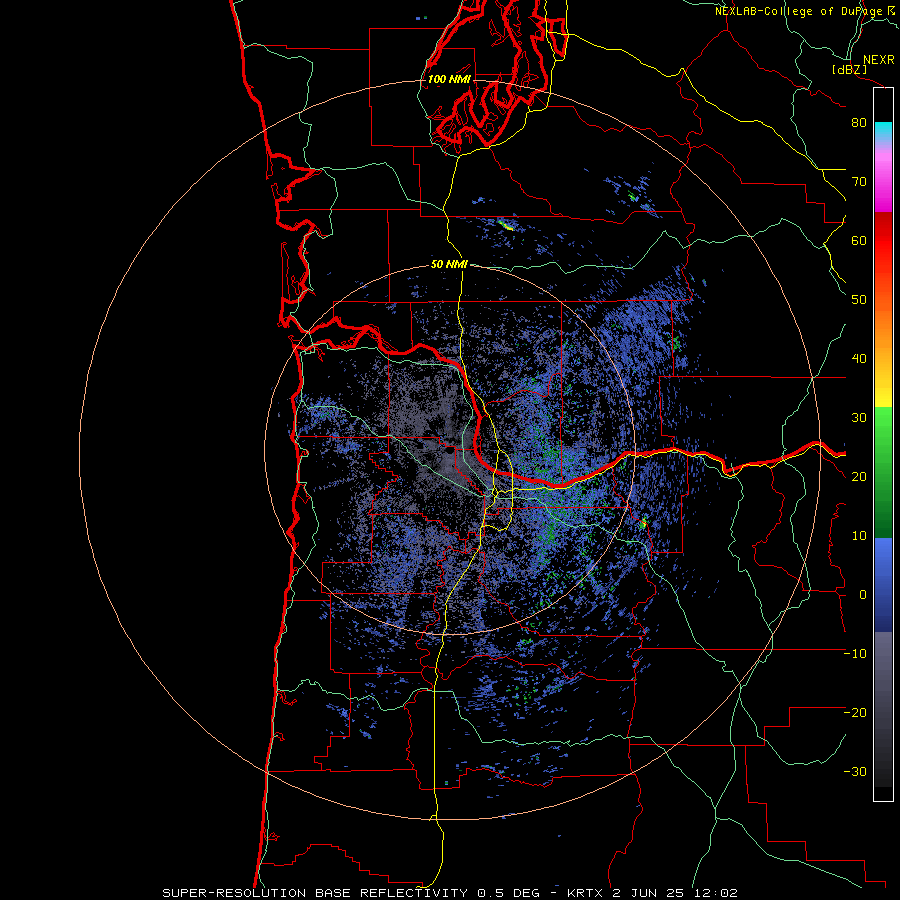The image size is (900, 900).
Task: Click the -20 value on the dBZ scale
Action: click(855, 713)
